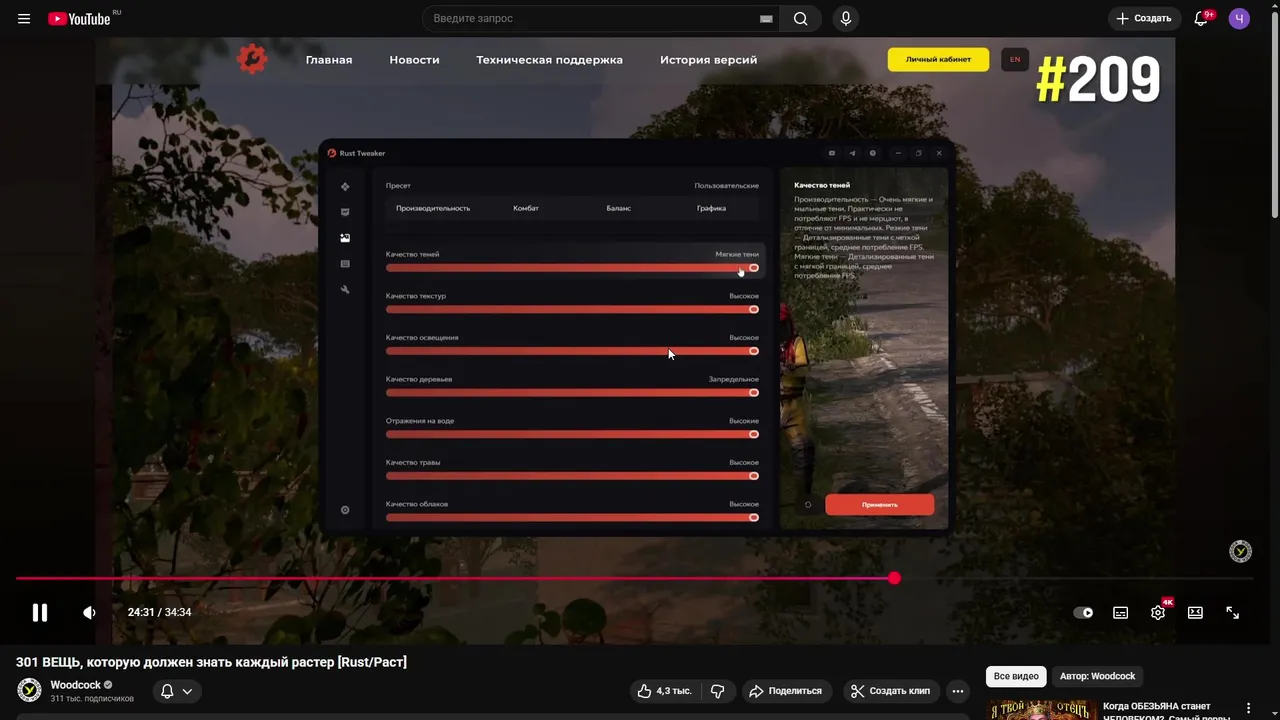The height and width of the screenshot is (720, 1280).
Task: Switch to theater mode
Action: coord(1195,612)
